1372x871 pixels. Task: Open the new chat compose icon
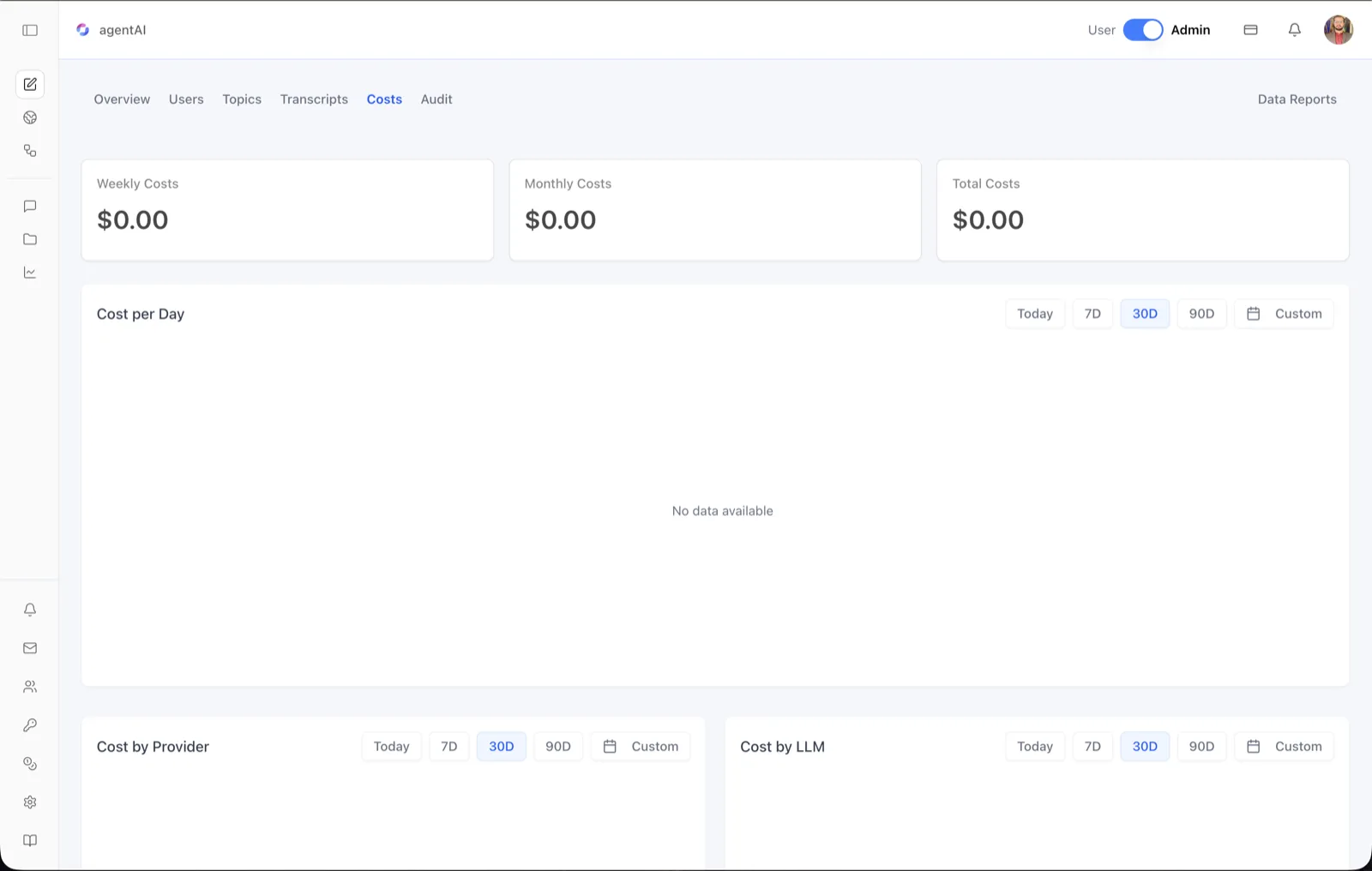pos(30,84)
